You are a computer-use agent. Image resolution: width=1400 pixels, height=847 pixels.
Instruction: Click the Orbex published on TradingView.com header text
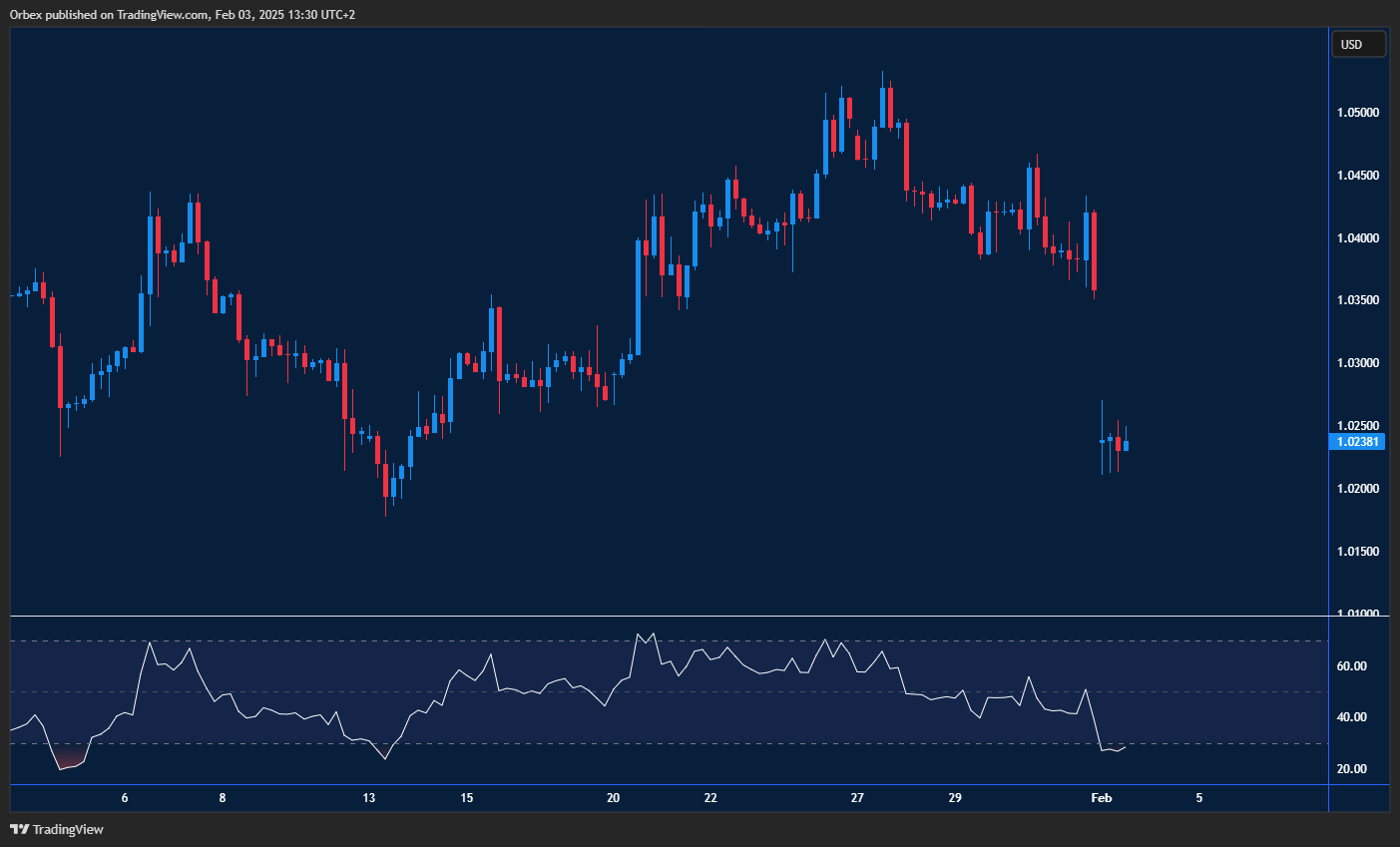click(x=183, y=14)
